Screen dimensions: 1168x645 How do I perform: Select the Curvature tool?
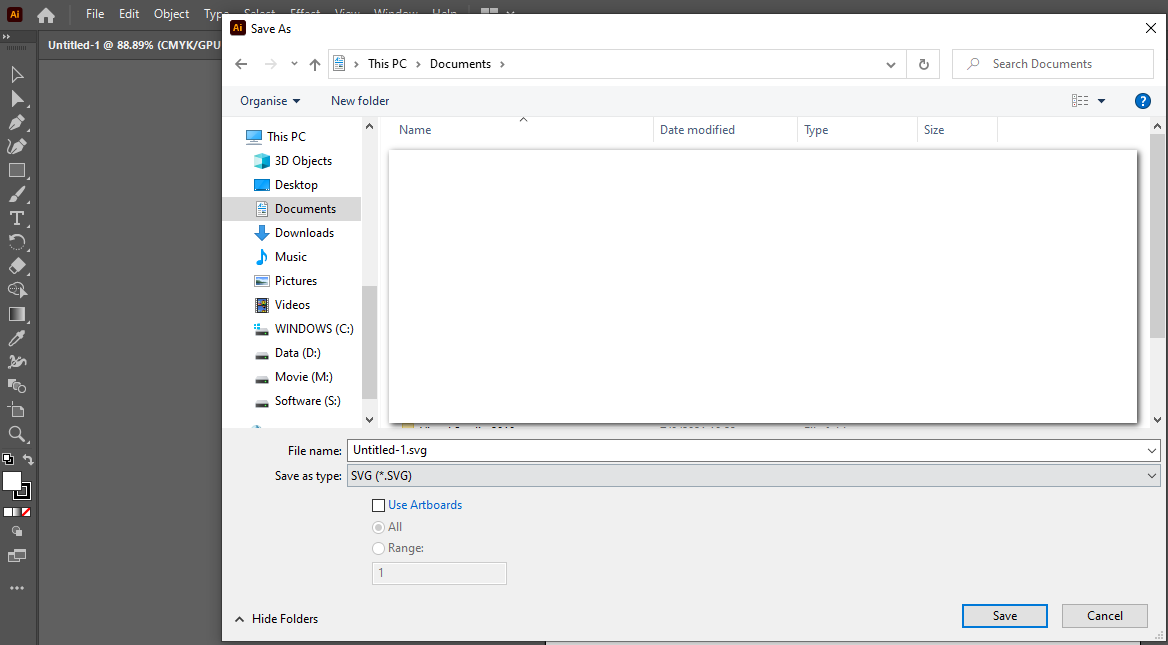click(x=16, y=146)
